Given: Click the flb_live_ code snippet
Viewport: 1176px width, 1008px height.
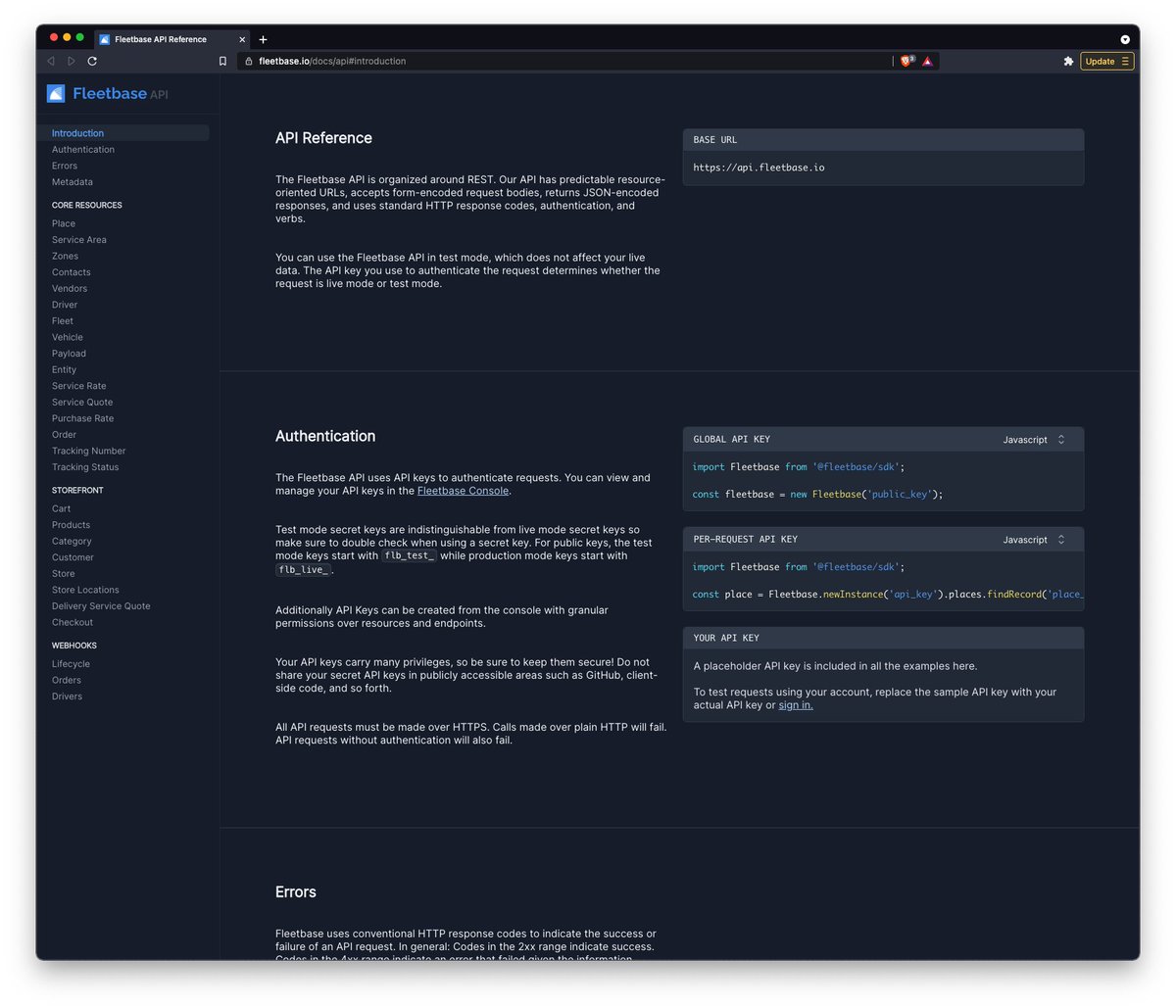Looking at the screenshot, I should click(304, 569).
